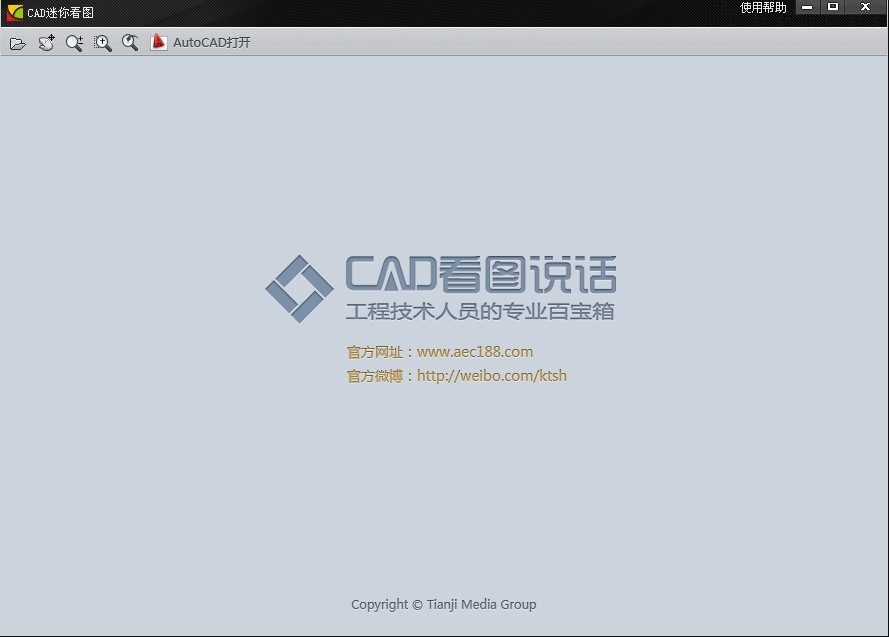Click the zoom previous view magnifier
The image size is (889, 637).
(x=130, y=43)
